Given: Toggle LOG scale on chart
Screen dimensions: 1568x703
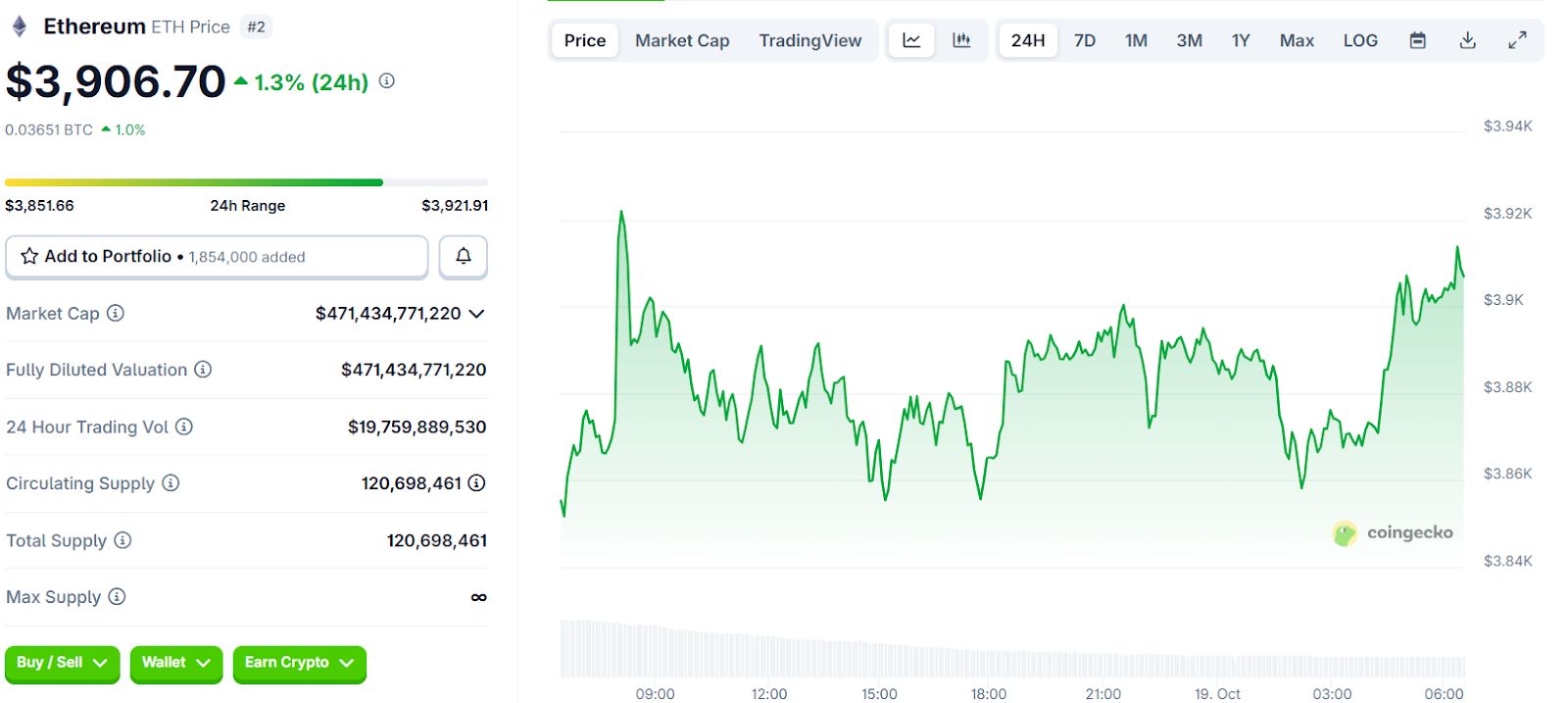Looking at the screenshot, I should (1360, 40).
